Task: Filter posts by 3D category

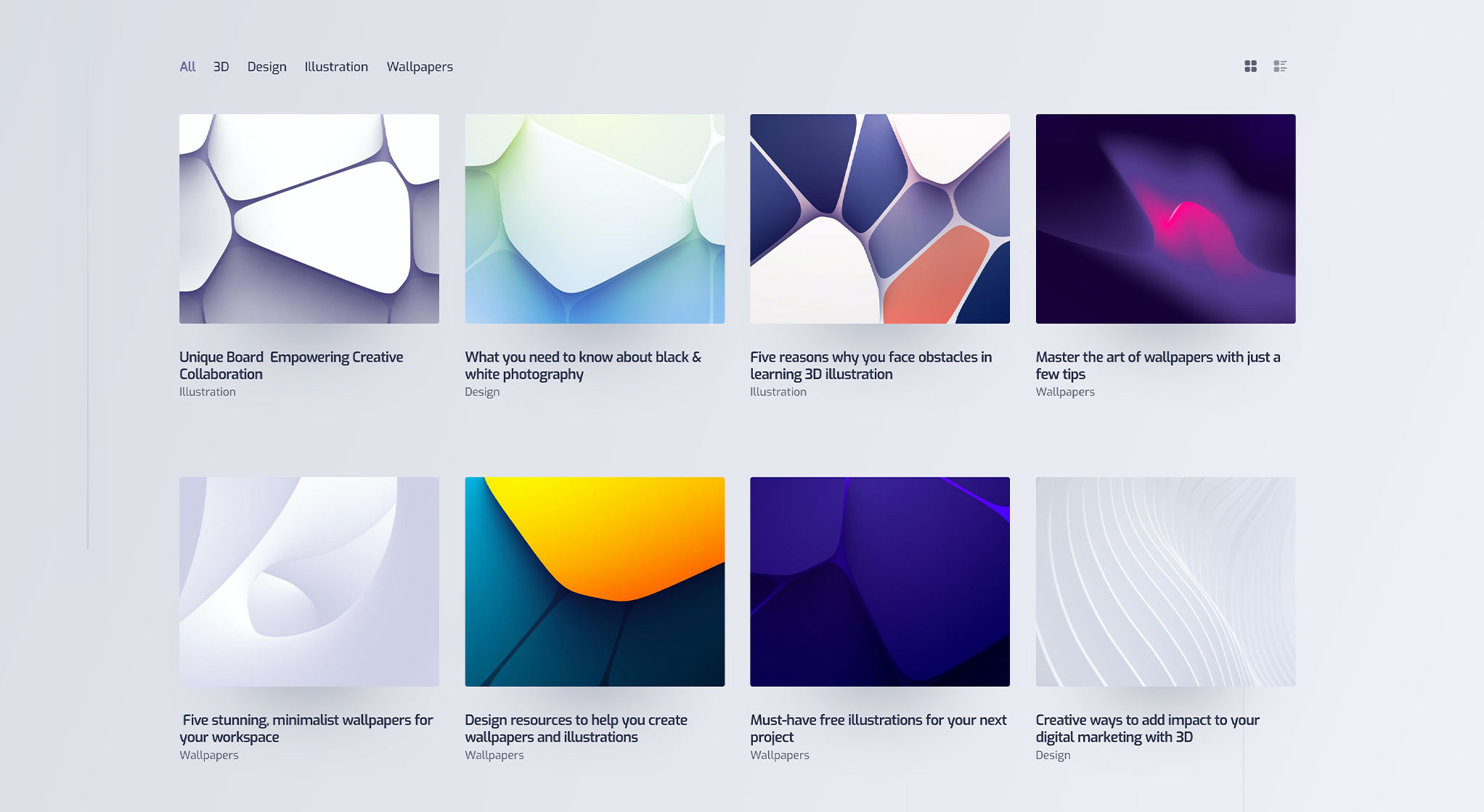Action: click(221, 67)
